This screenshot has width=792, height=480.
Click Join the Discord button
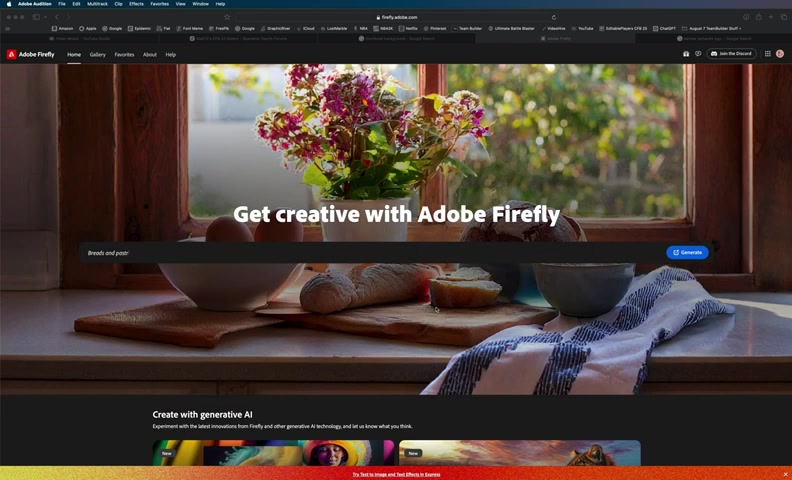click(x=731, y=54)
